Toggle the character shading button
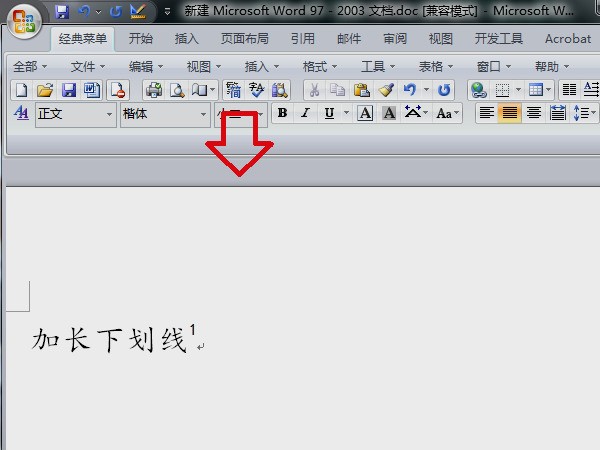The image size is (600, 450). click(388, 113)
